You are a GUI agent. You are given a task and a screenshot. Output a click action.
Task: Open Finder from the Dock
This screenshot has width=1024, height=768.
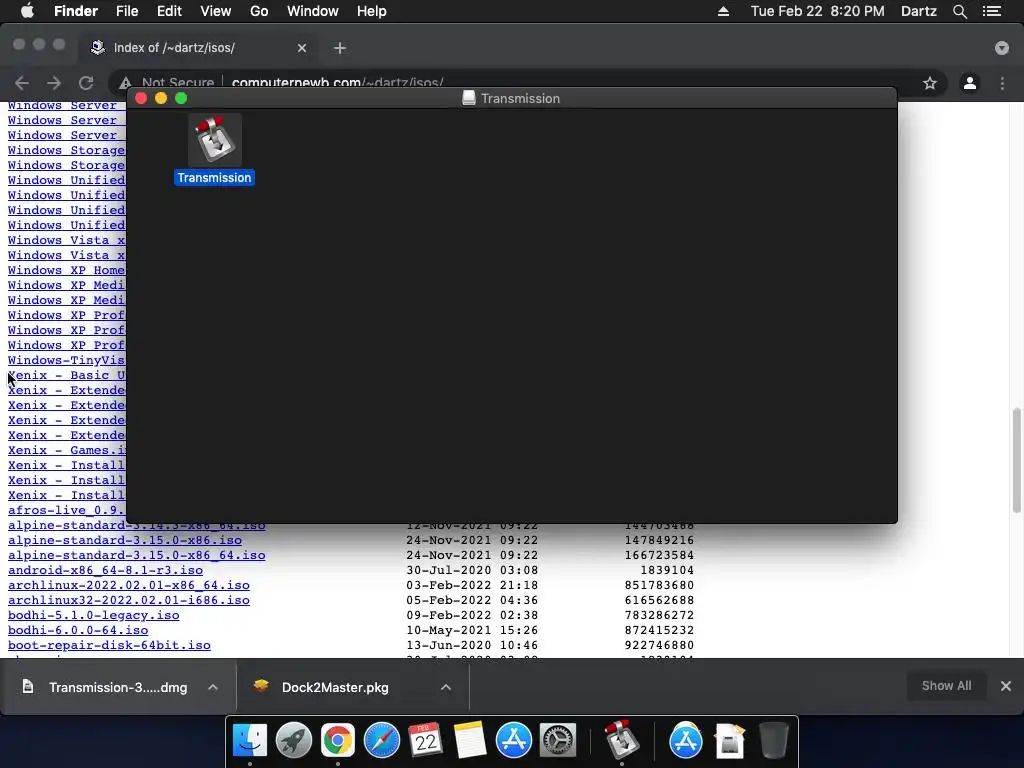click(x=250, y=741)
